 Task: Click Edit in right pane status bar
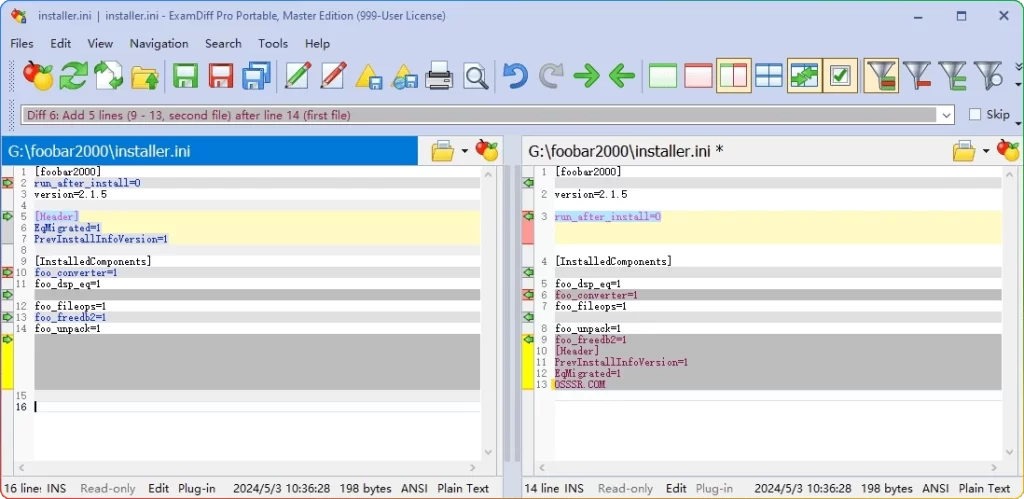coord(676,488)
